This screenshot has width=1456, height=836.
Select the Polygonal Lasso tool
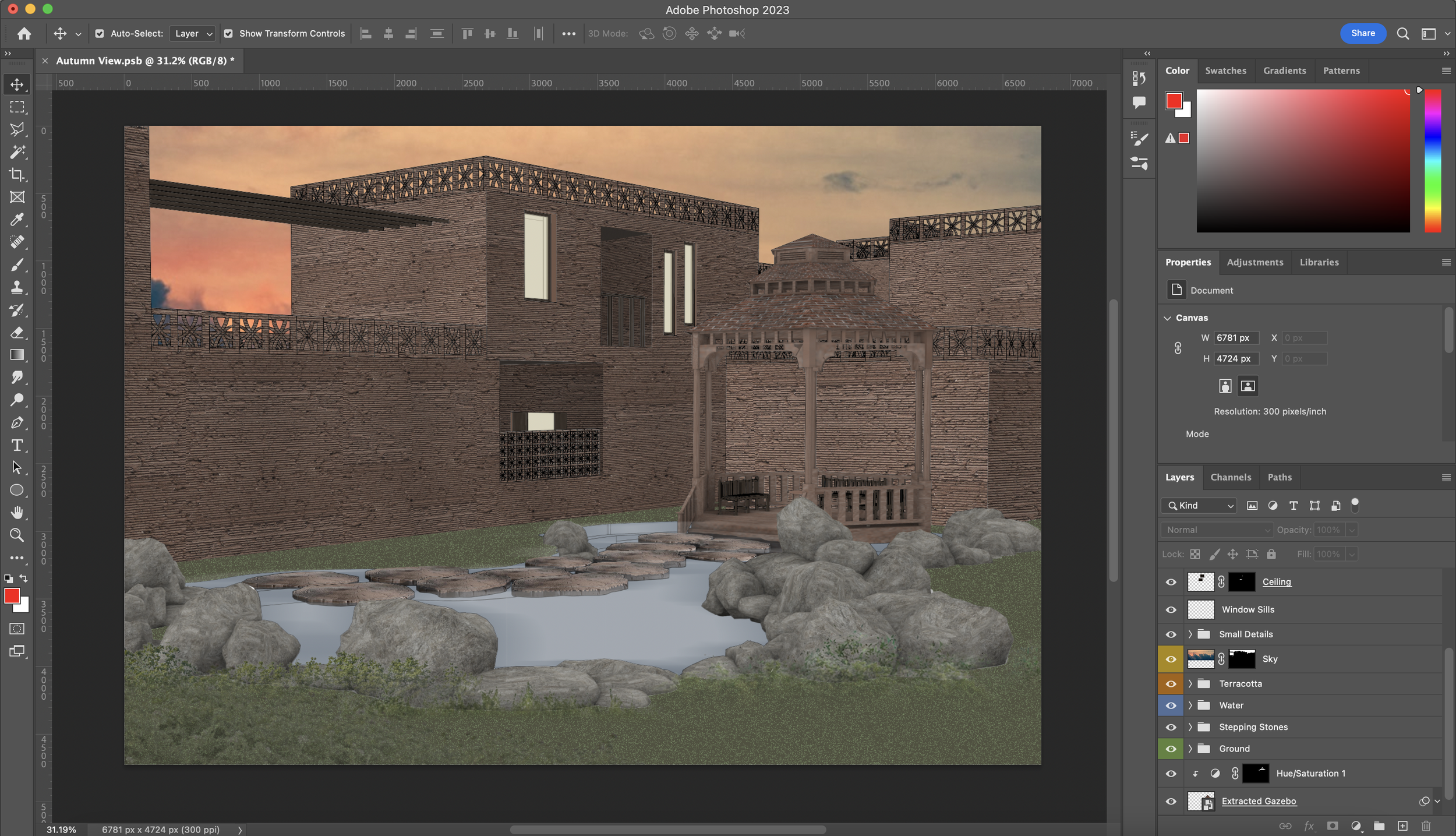pyautogui.click(x=17, y=129)
